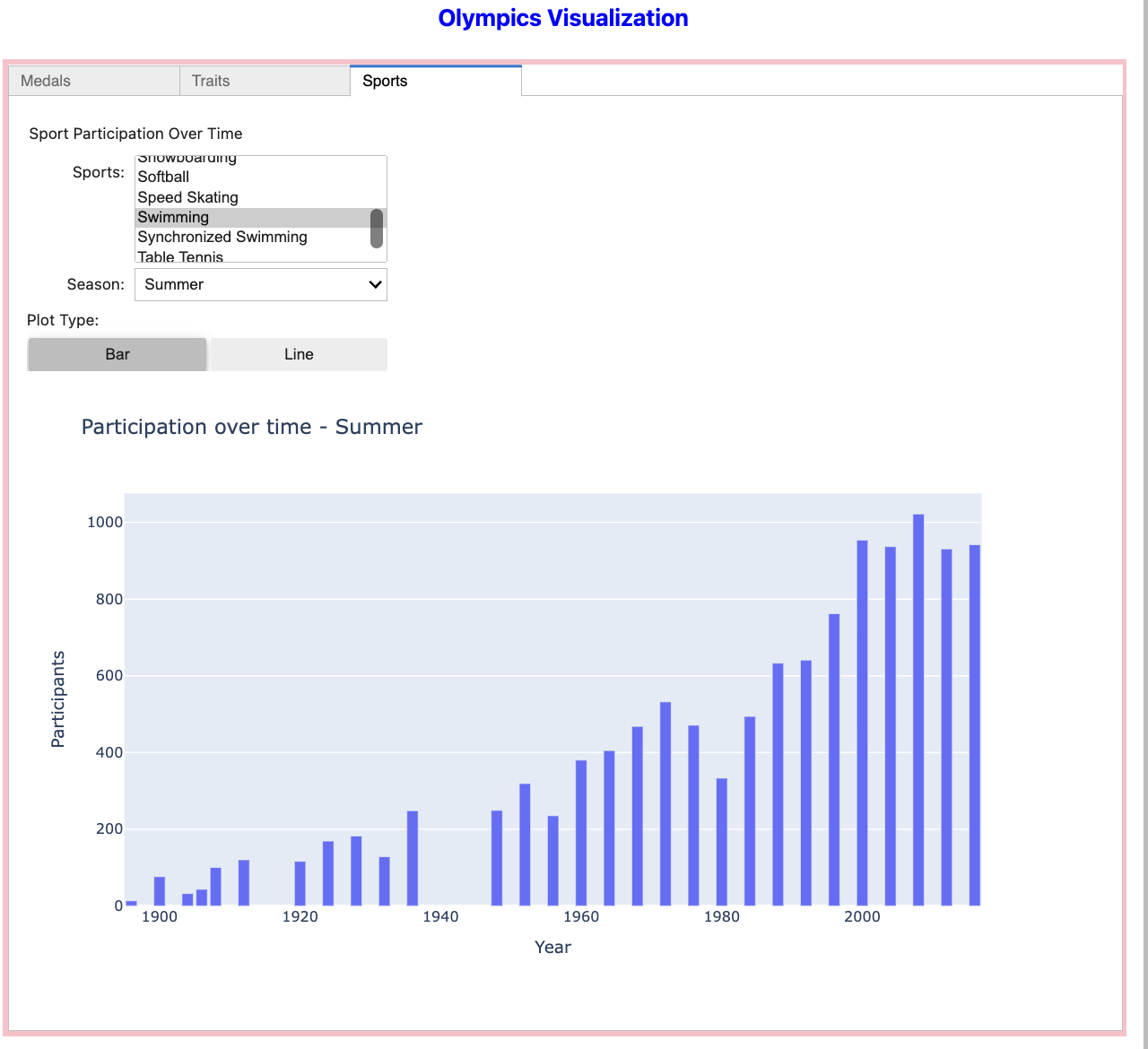
Task: Click the Olympics Visualization title
Action: tap(562, 18)
